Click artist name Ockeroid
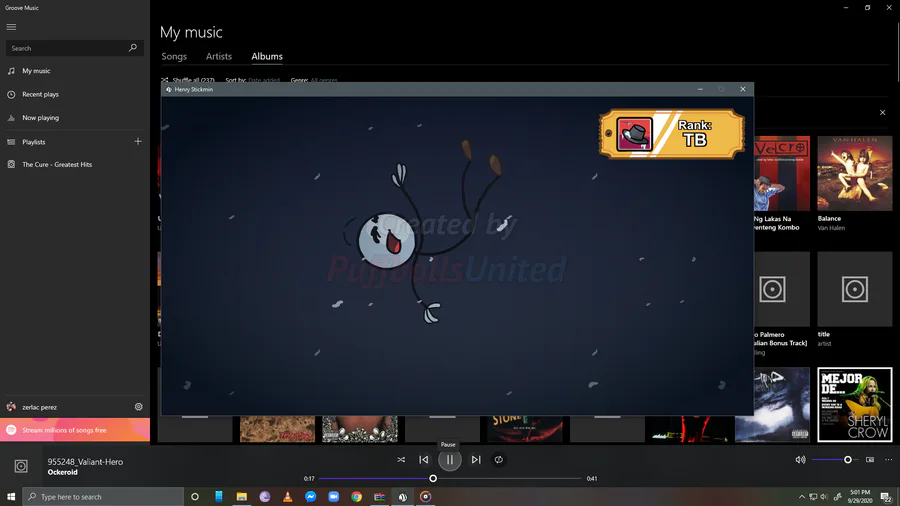 (63, 472)
